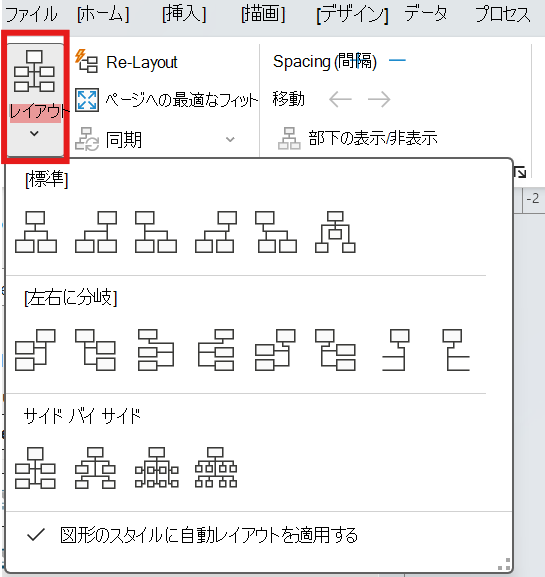Viewport: 545px width, 577px height.
Task: Select fifth [左右に分岐] layout icon
Action: (275, 350)
